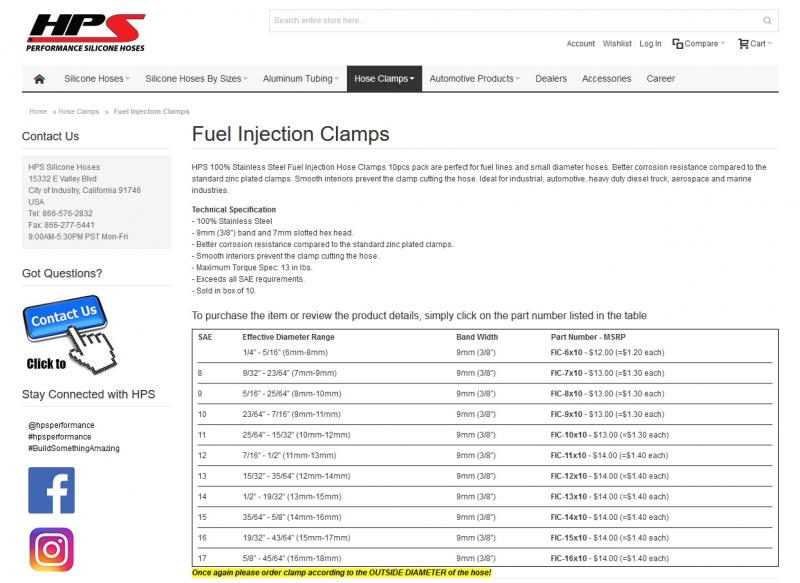
Task: Click the Contact Us hand-pointer graphic
Action: [x=69, y=334]
